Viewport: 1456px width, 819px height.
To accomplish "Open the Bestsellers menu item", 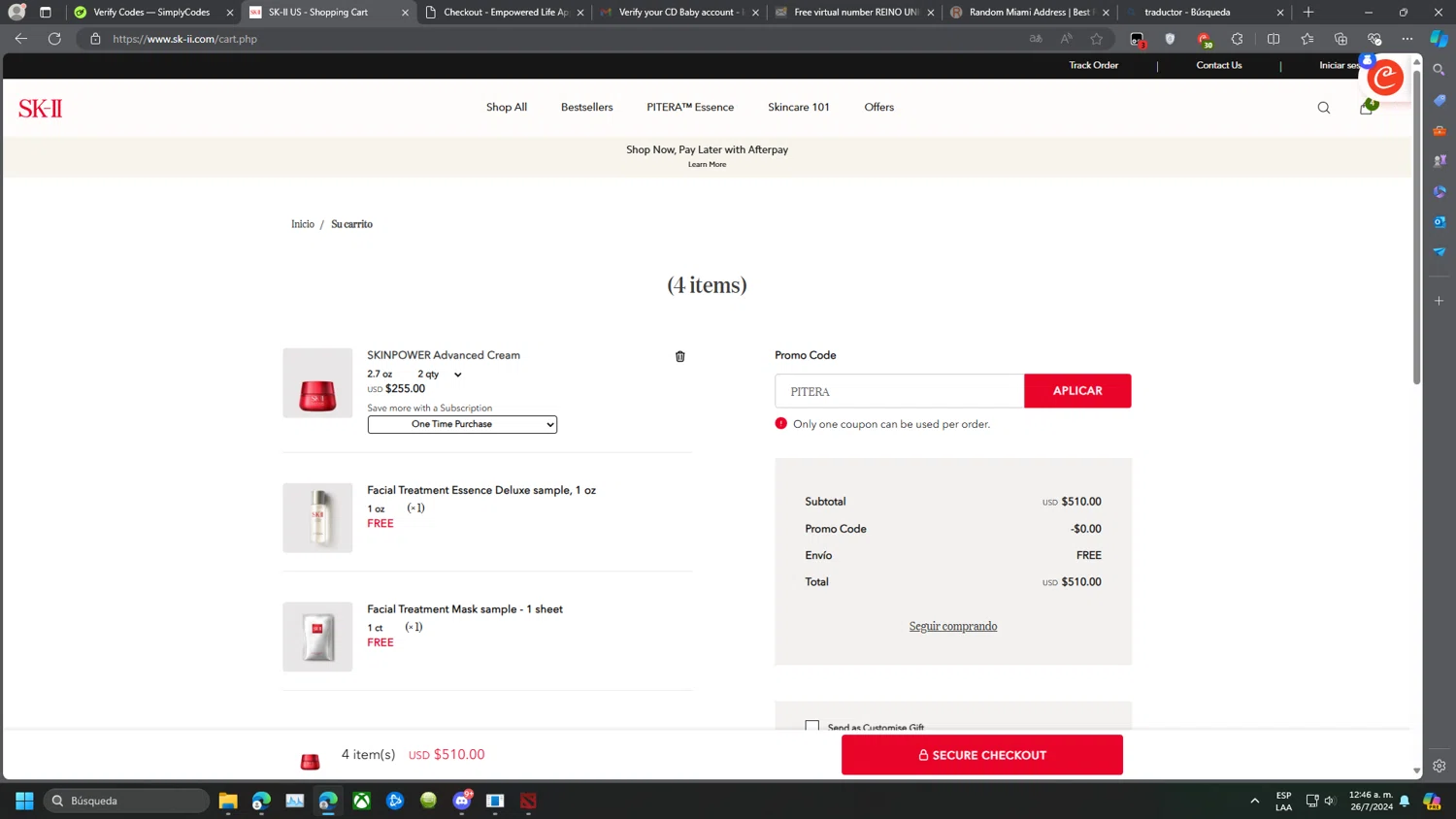I will point(586,107).
